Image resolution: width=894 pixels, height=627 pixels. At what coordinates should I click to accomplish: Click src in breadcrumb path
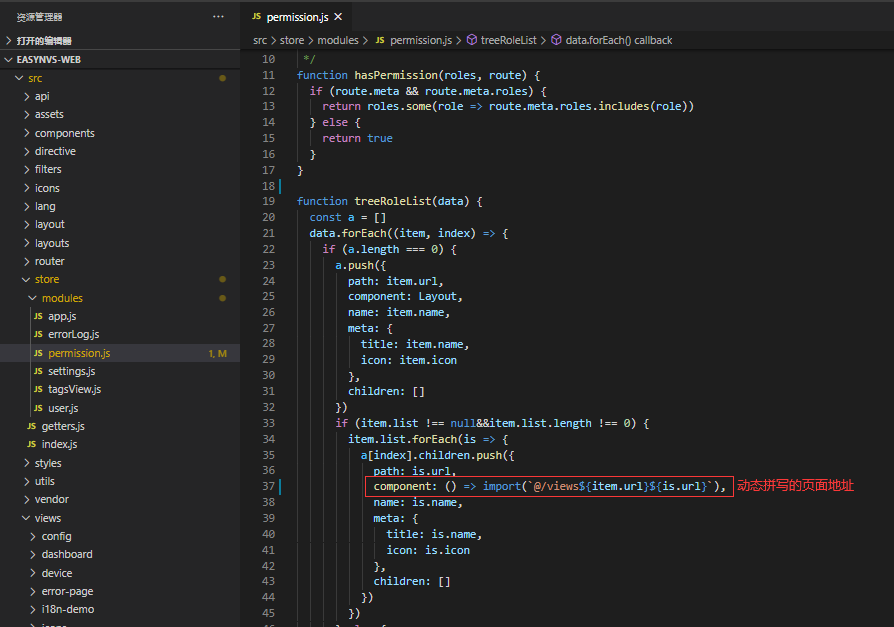click(260, 40)
